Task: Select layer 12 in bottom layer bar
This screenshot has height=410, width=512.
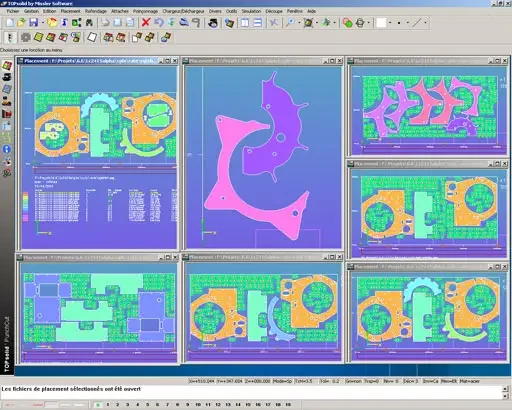Action: click(218, 405)
